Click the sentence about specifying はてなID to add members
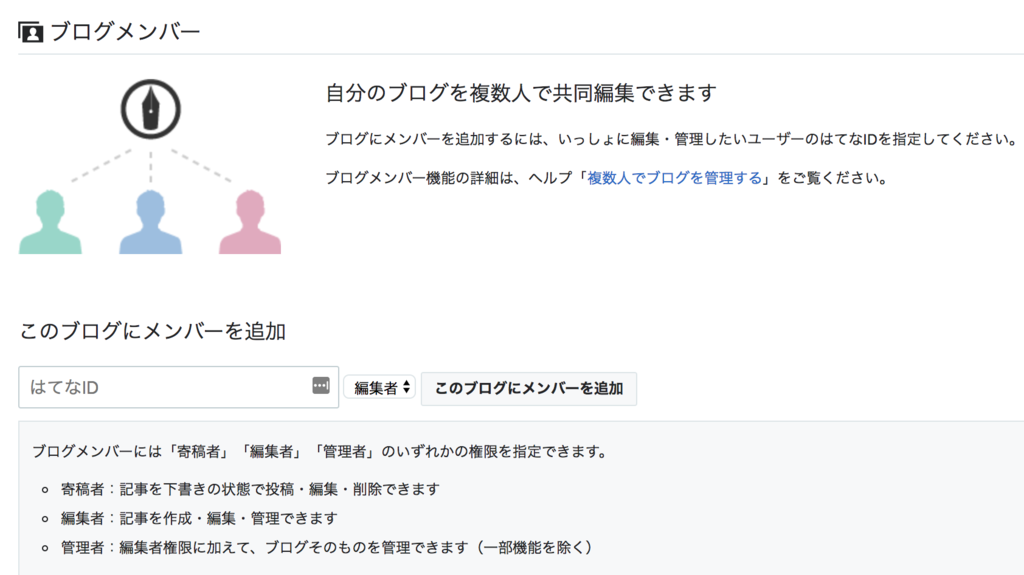Screen dimensions: 1024x575 671,139
